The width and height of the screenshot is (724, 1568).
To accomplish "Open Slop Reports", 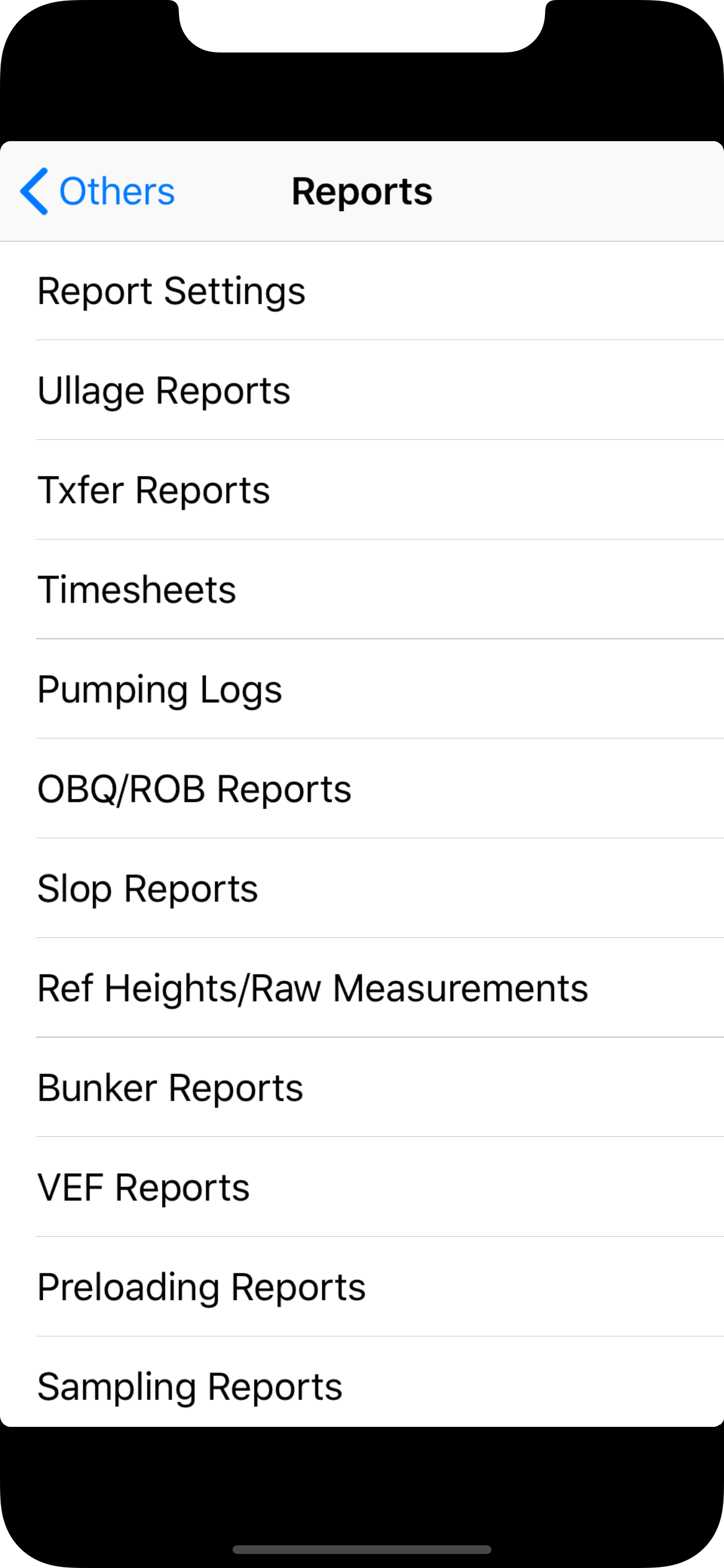I will pos(147,887).
